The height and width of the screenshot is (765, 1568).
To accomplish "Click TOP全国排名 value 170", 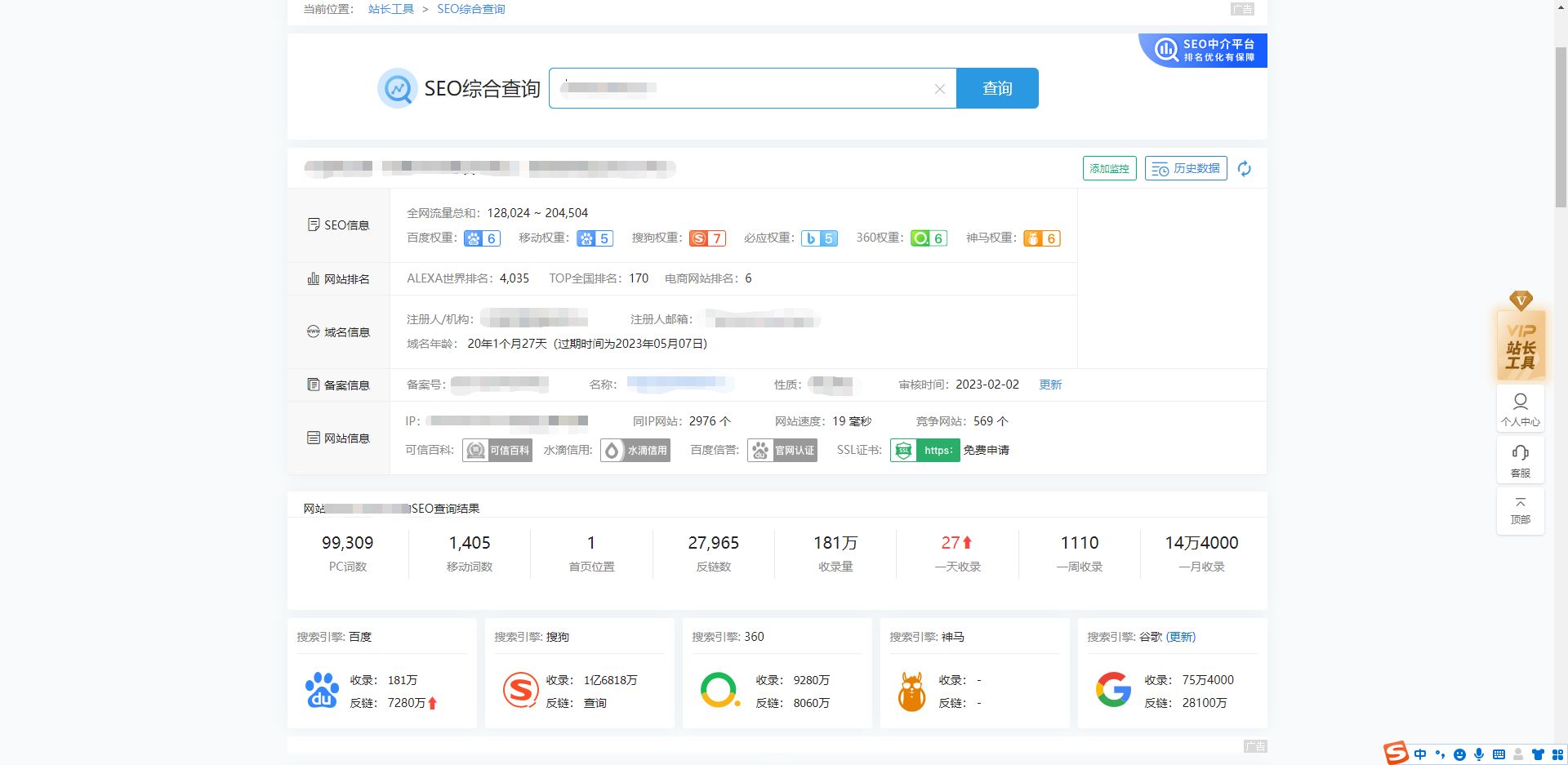I will tap(639, 278).
